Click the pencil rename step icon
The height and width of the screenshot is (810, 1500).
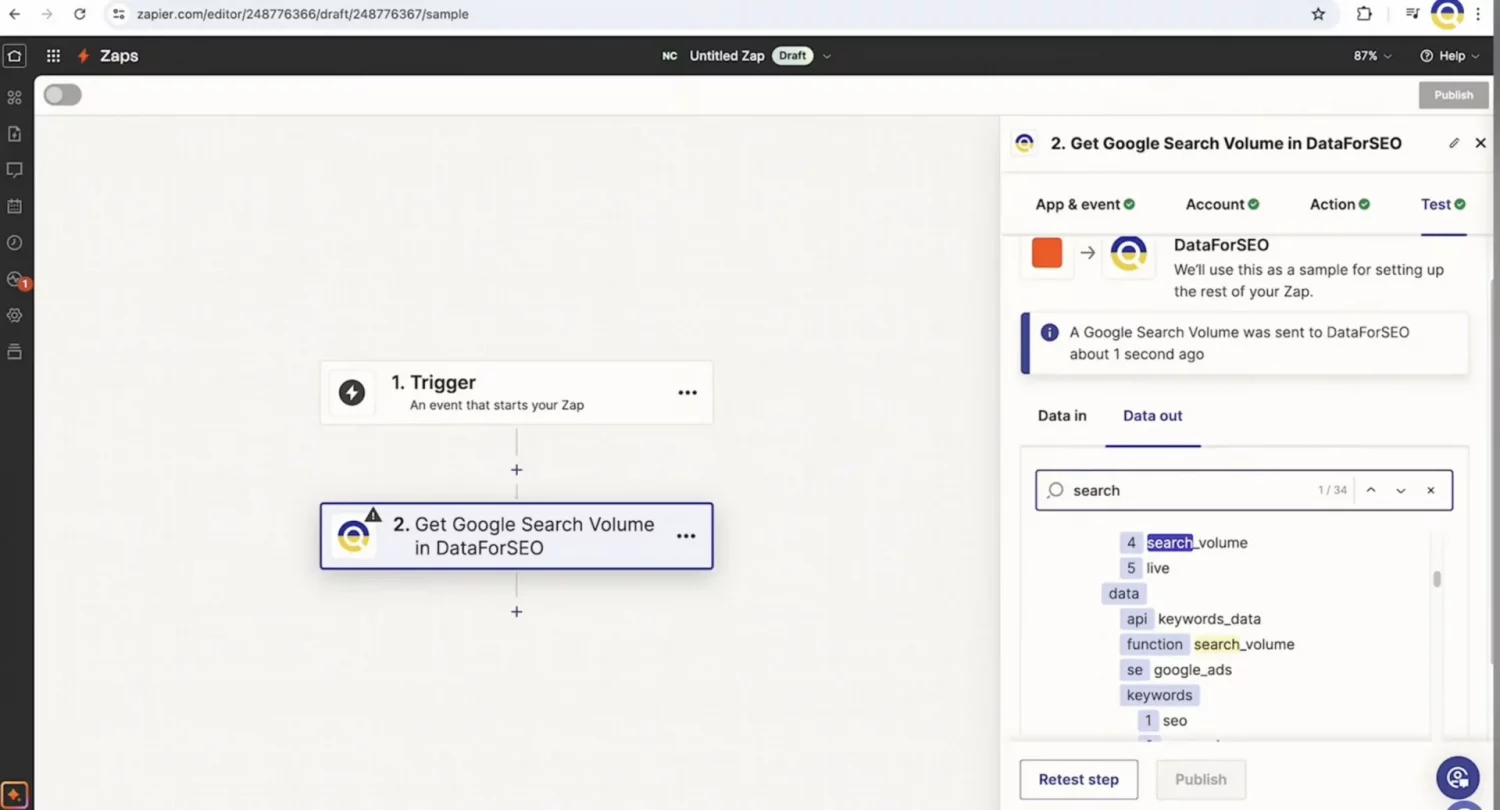coord(1454,143)
